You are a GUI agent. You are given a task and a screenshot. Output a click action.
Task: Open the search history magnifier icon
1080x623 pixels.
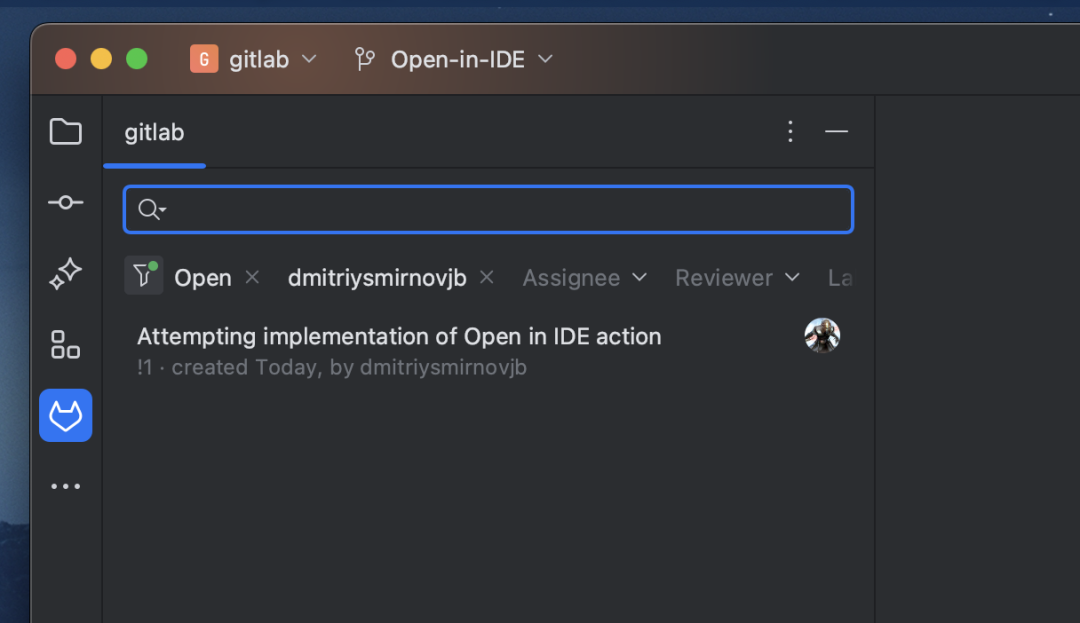click(x=151, y=209)
